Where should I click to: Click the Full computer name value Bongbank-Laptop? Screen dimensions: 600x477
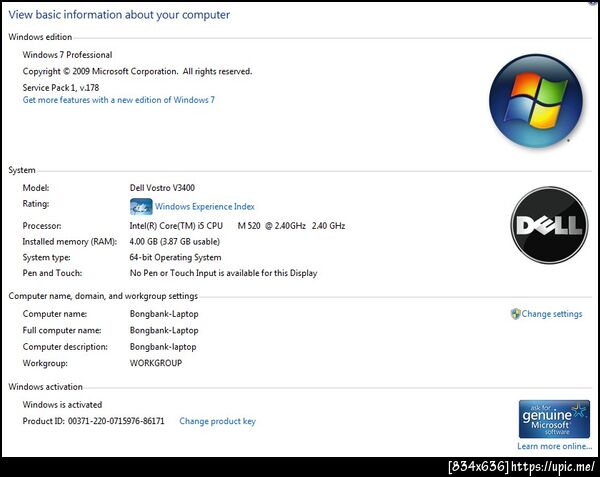click(164, 330)
